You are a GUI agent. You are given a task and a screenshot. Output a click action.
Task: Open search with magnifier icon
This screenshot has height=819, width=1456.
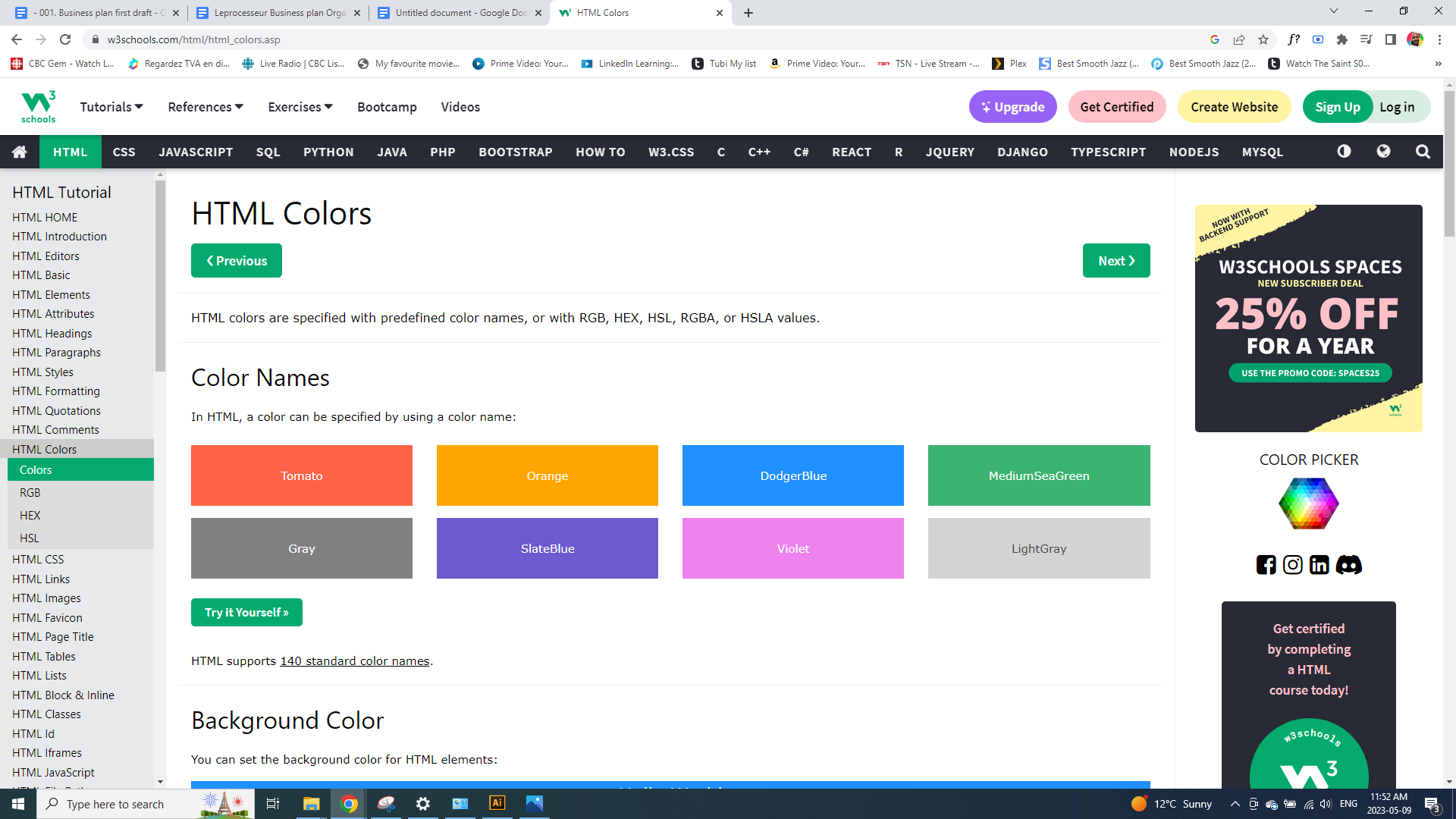coord(1423,152)
